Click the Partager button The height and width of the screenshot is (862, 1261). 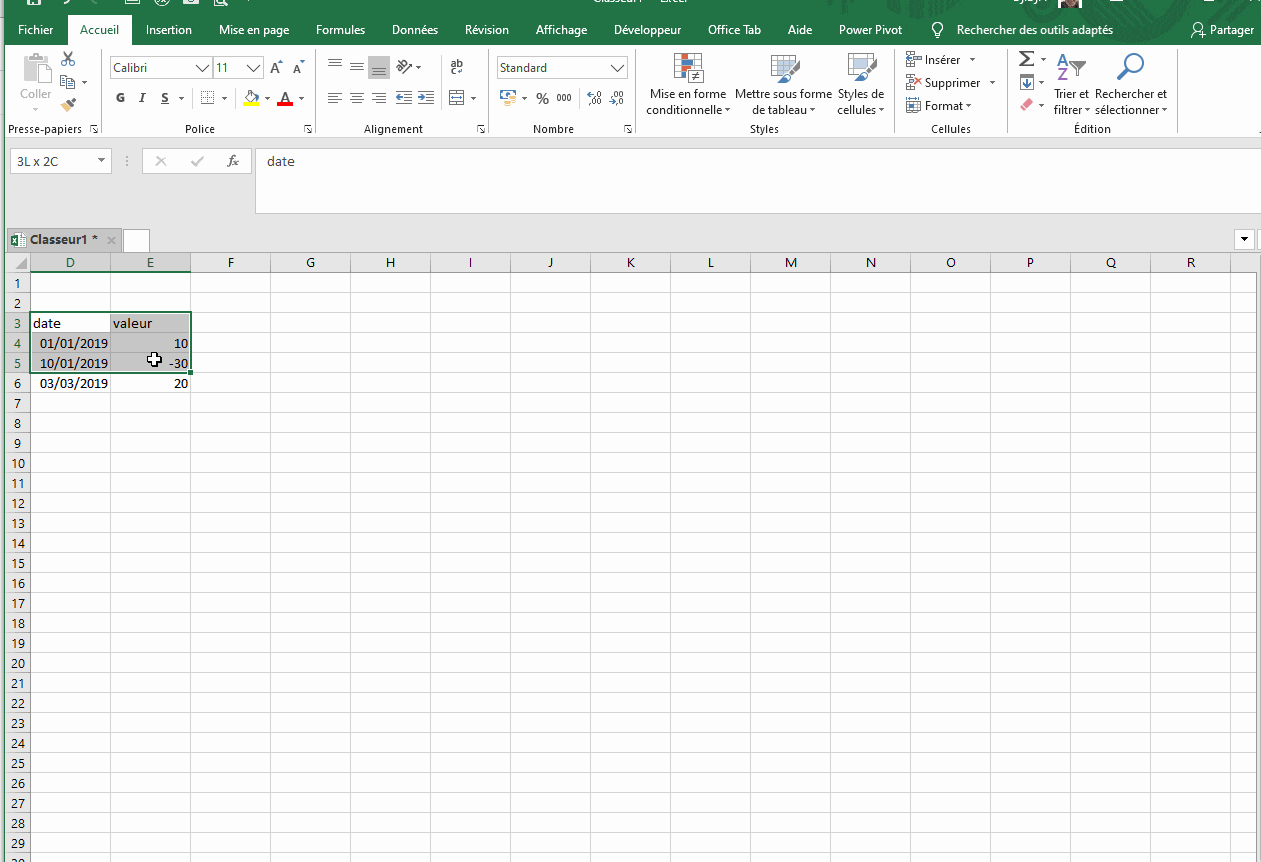pyautogui.click(x=1222, y=30)
